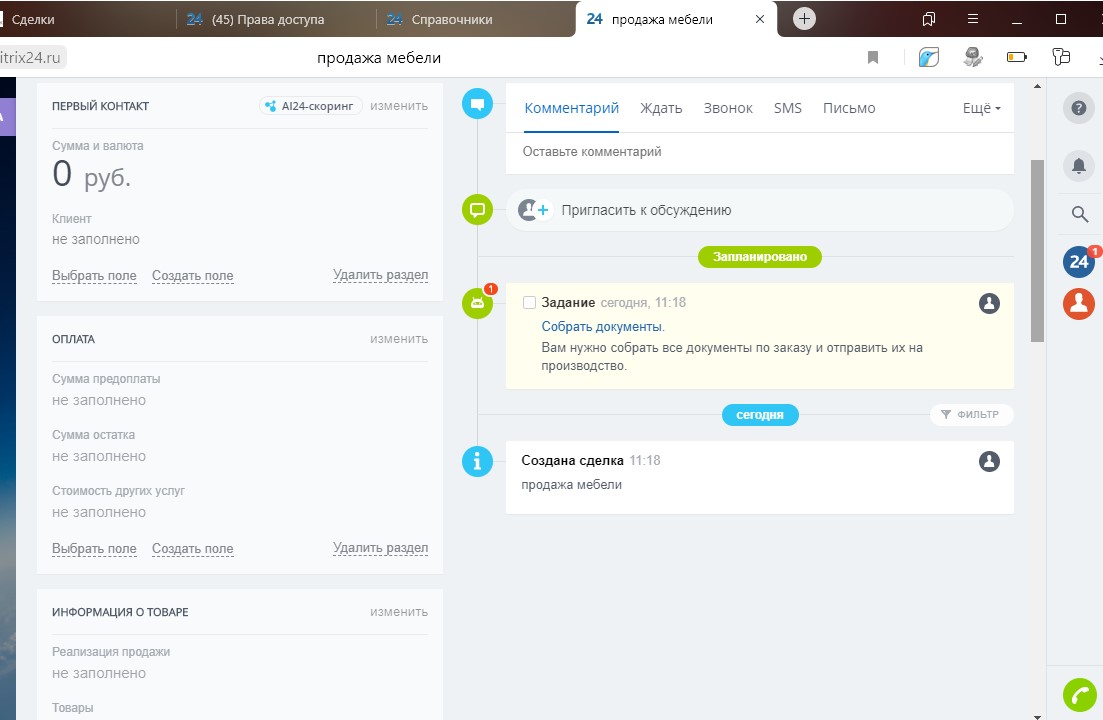1103x720 pixels.
Task: Click Удалить раздел in ПЕРВЫЙ КОНТАКТ section
Action: click(381, 275)
